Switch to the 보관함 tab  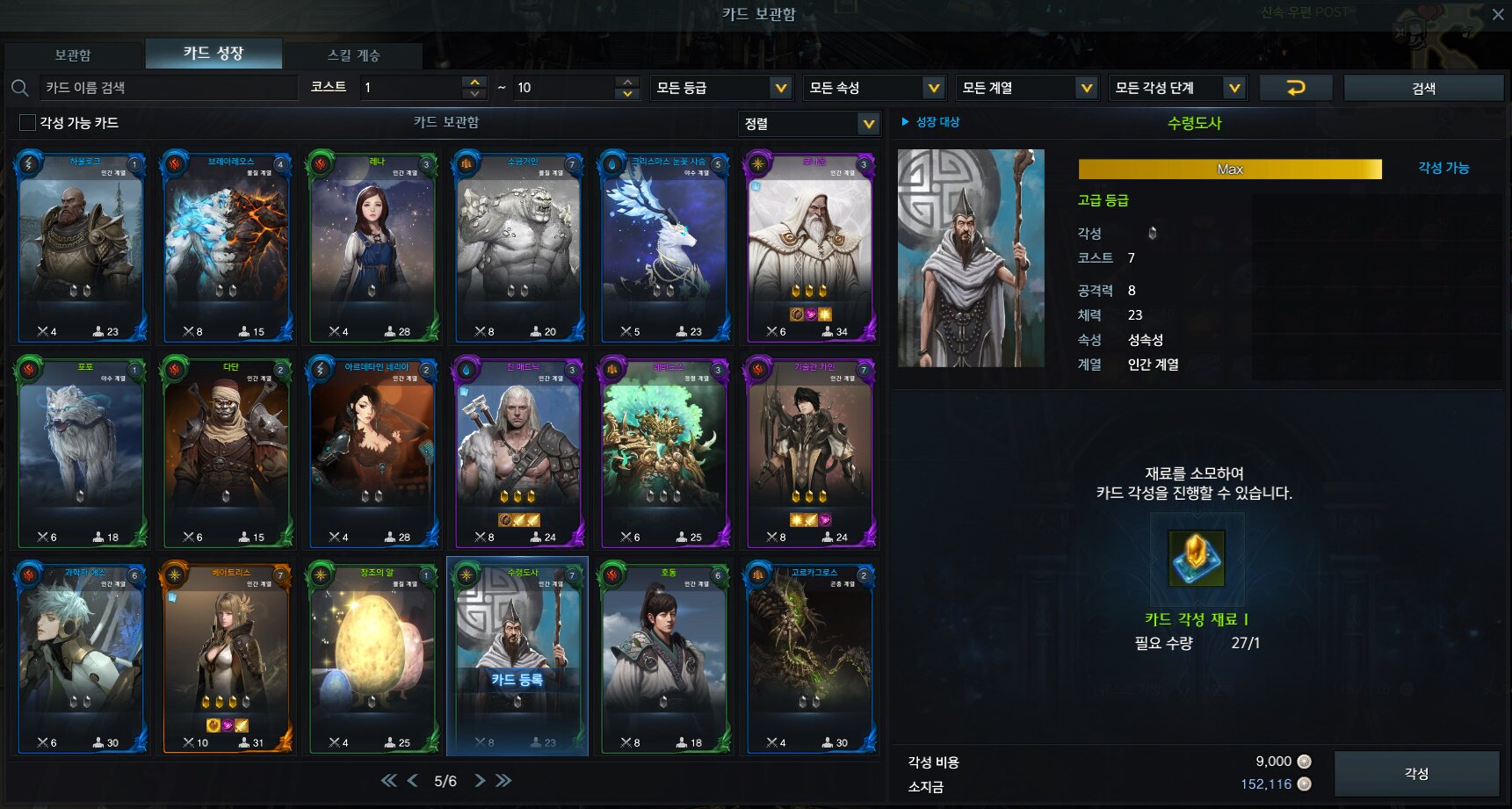tap(73, 54)
